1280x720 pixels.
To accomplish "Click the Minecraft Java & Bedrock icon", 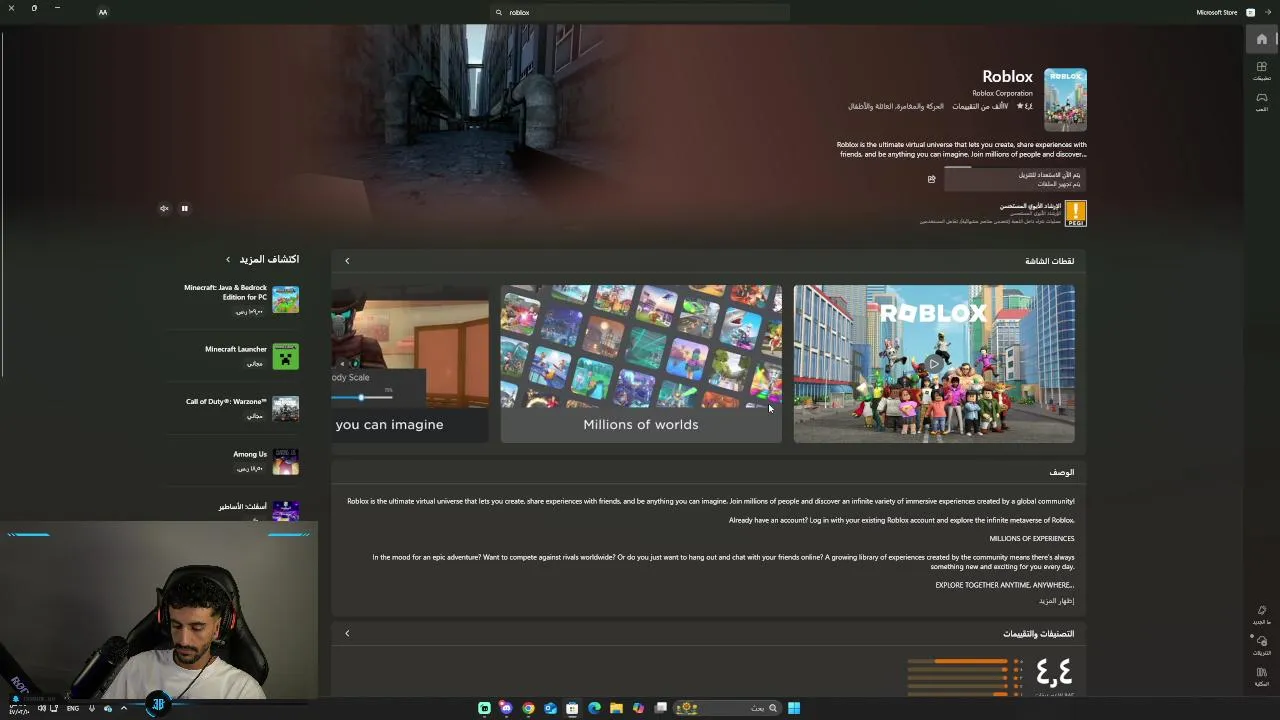I will tap(285, 299).
